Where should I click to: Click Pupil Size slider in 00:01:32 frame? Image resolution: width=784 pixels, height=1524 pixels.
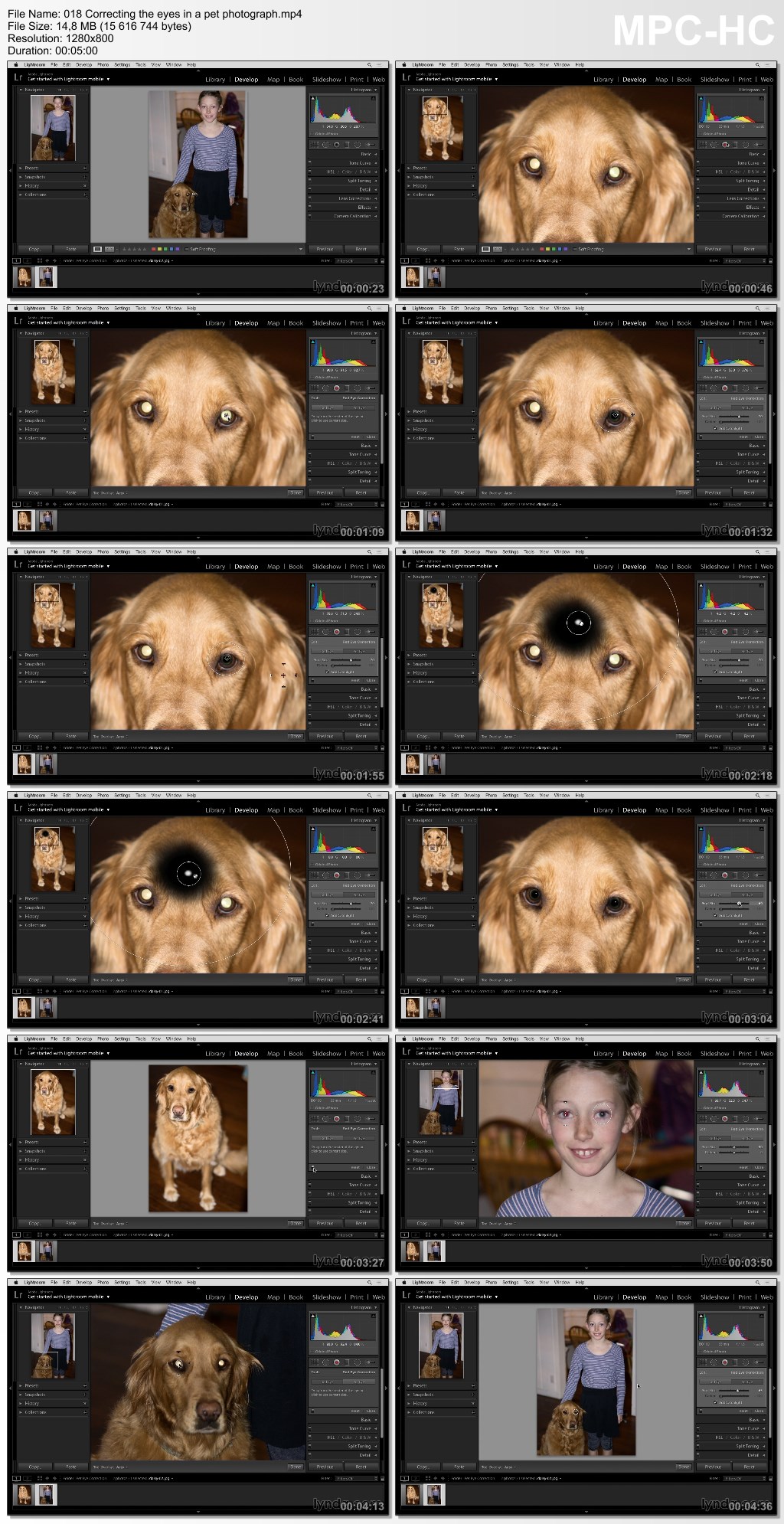tap(734, 417)
